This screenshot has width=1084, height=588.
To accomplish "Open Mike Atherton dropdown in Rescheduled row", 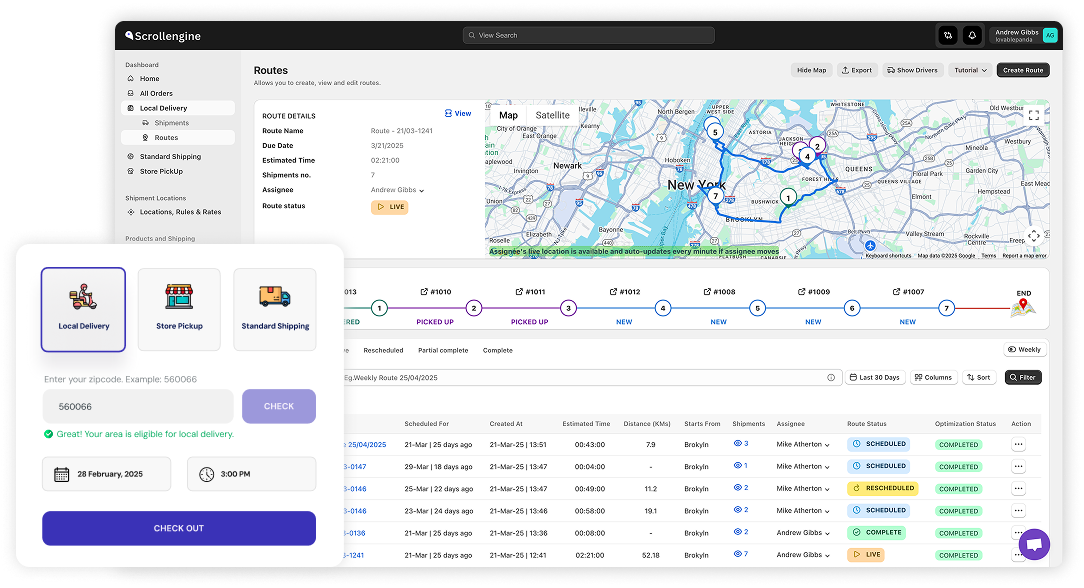I will [x=803, y=489].
